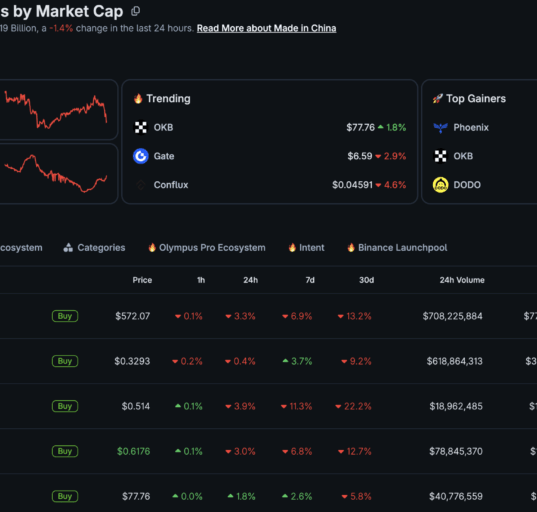Sort table by the Price column

142,280
